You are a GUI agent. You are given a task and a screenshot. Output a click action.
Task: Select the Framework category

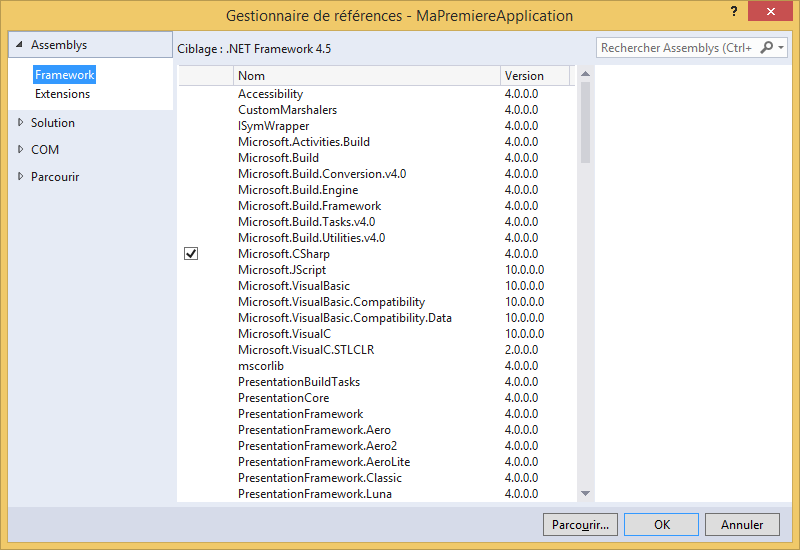64,75
